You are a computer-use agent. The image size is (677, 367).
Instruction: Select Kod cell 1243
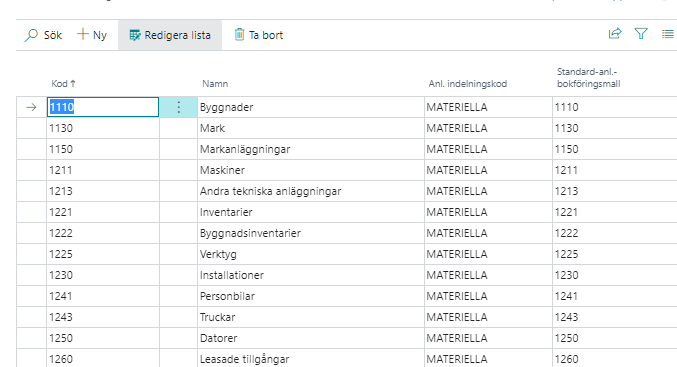click(103, 317)
